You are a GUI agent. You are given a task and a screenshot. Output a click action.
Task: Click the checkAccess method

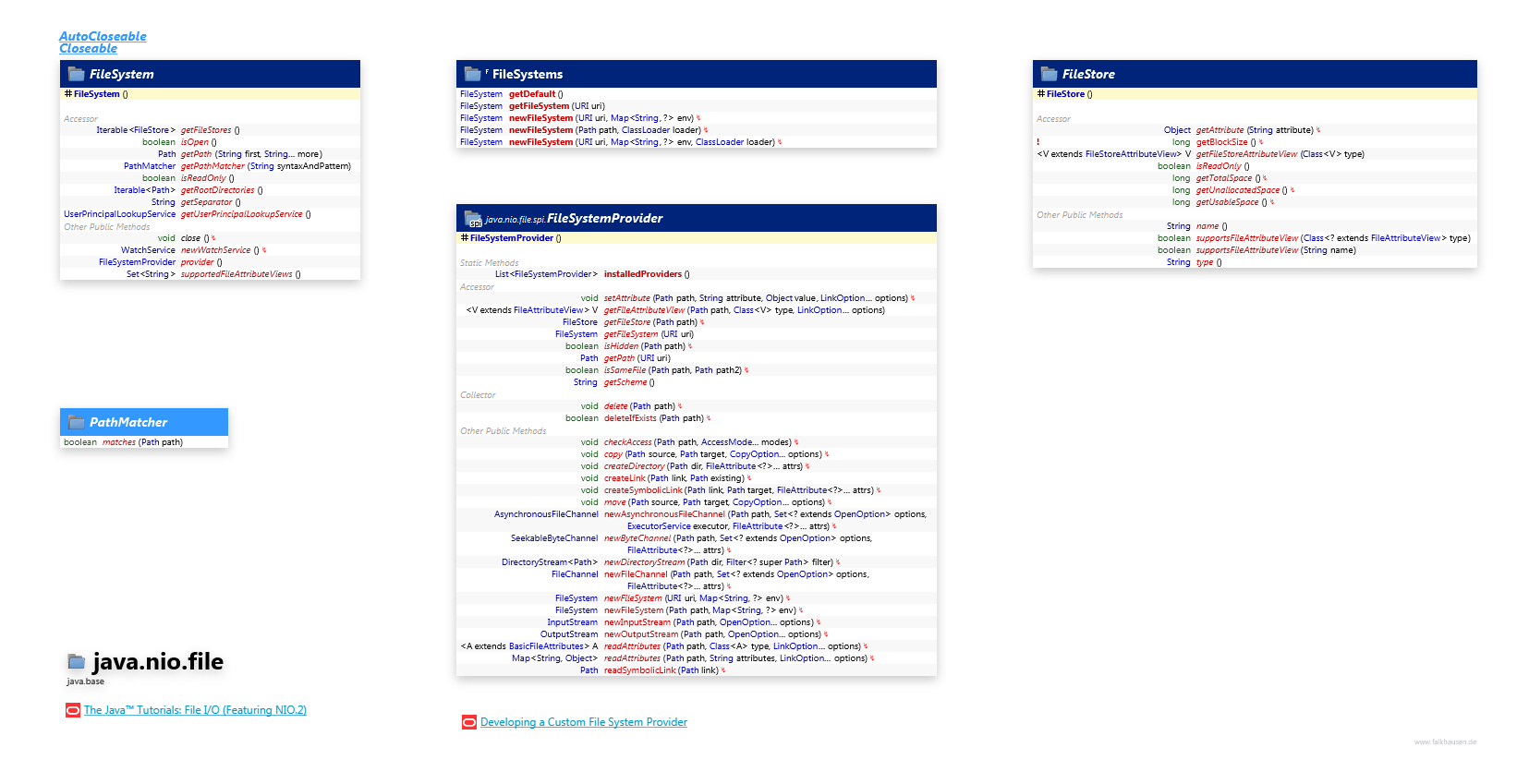coord(628,442)
